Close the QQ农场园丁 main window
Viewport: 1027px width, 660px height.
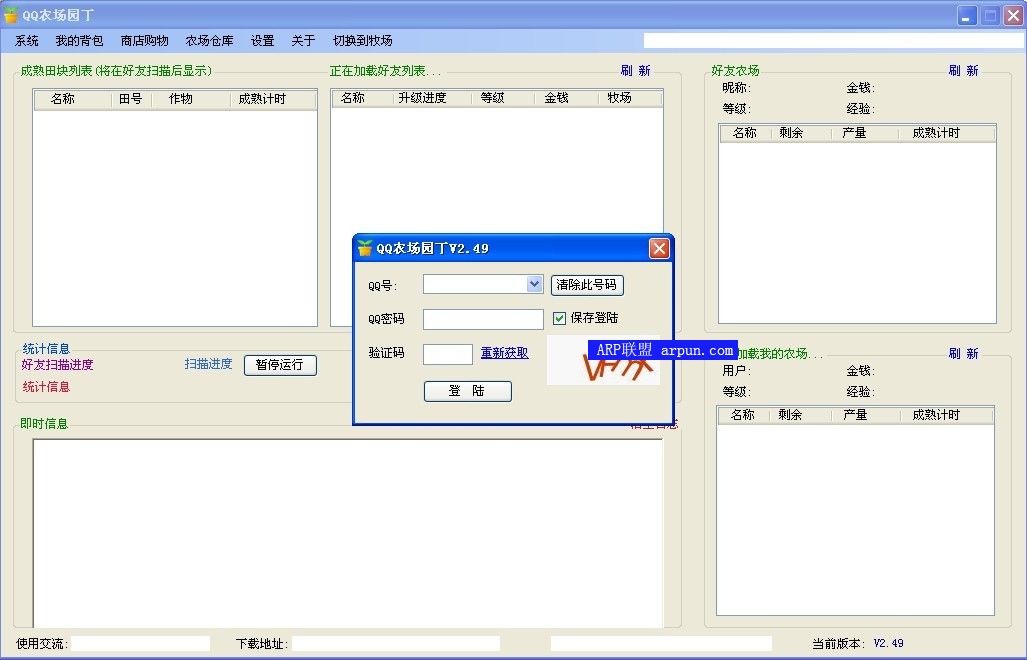[1013, 16]
